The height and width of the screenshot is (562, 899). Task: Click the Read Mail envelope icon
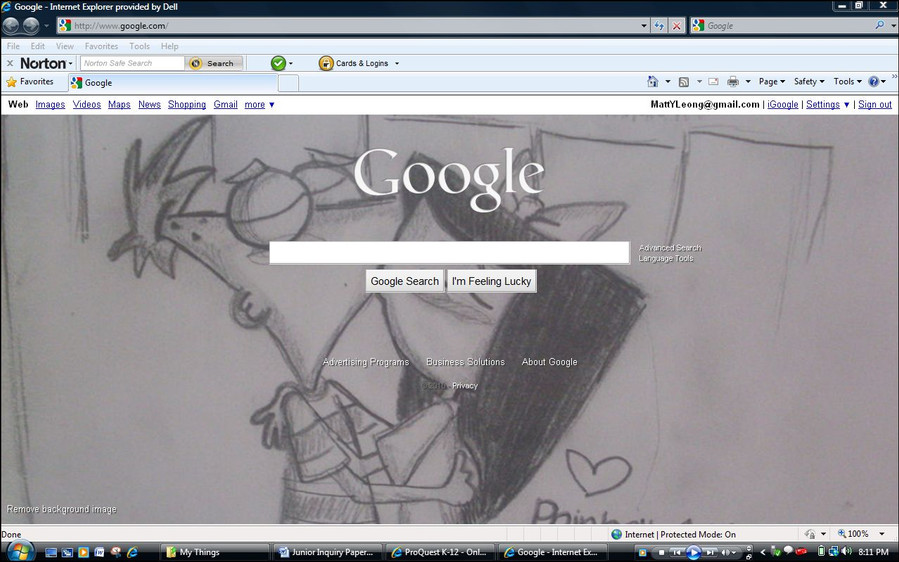point(713,82)
